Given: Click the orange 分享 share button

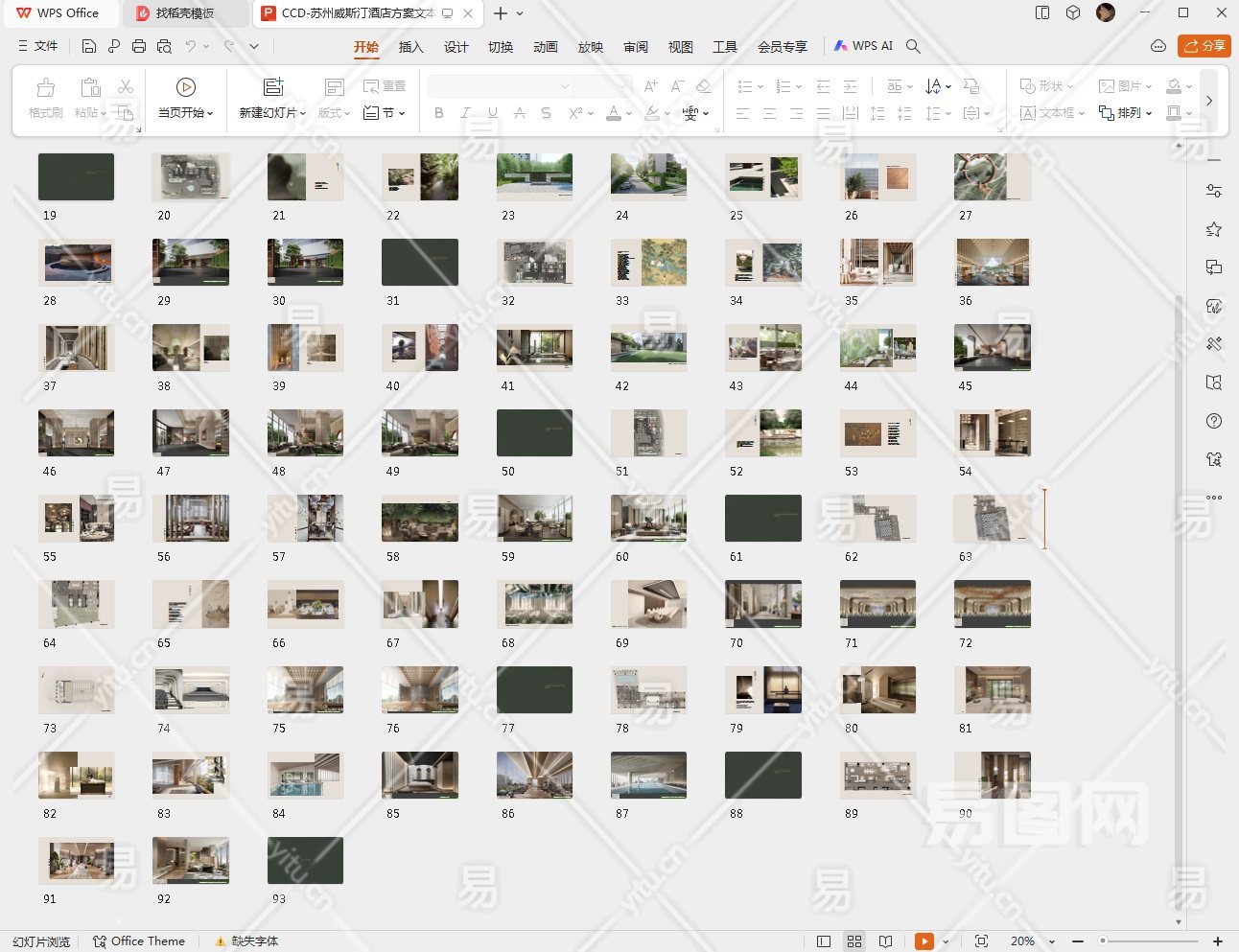Looking at the screenshot, I should click(x=1204, y=46).
